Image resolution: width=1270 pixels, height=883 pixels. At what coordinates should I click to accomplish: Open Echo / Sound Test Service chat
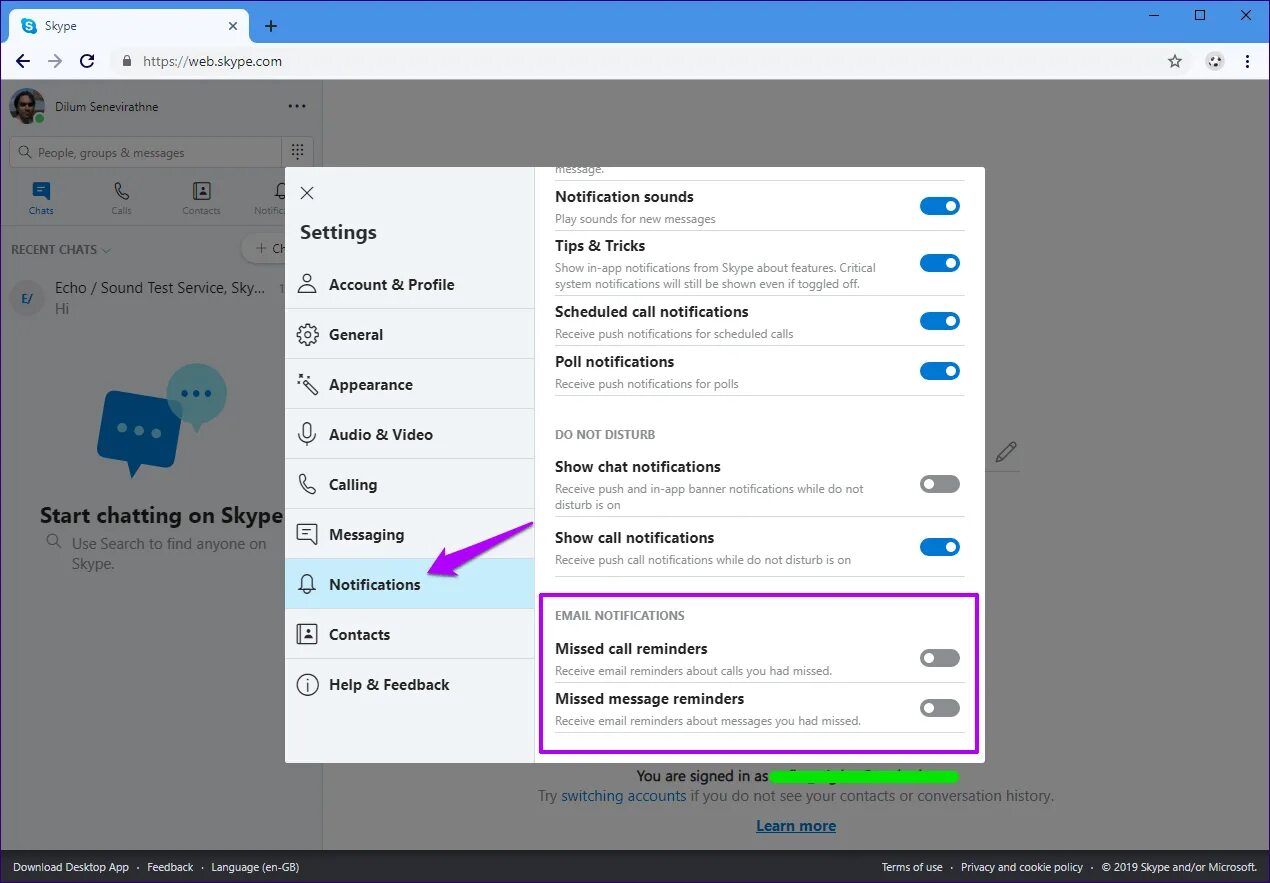point(144,297)
